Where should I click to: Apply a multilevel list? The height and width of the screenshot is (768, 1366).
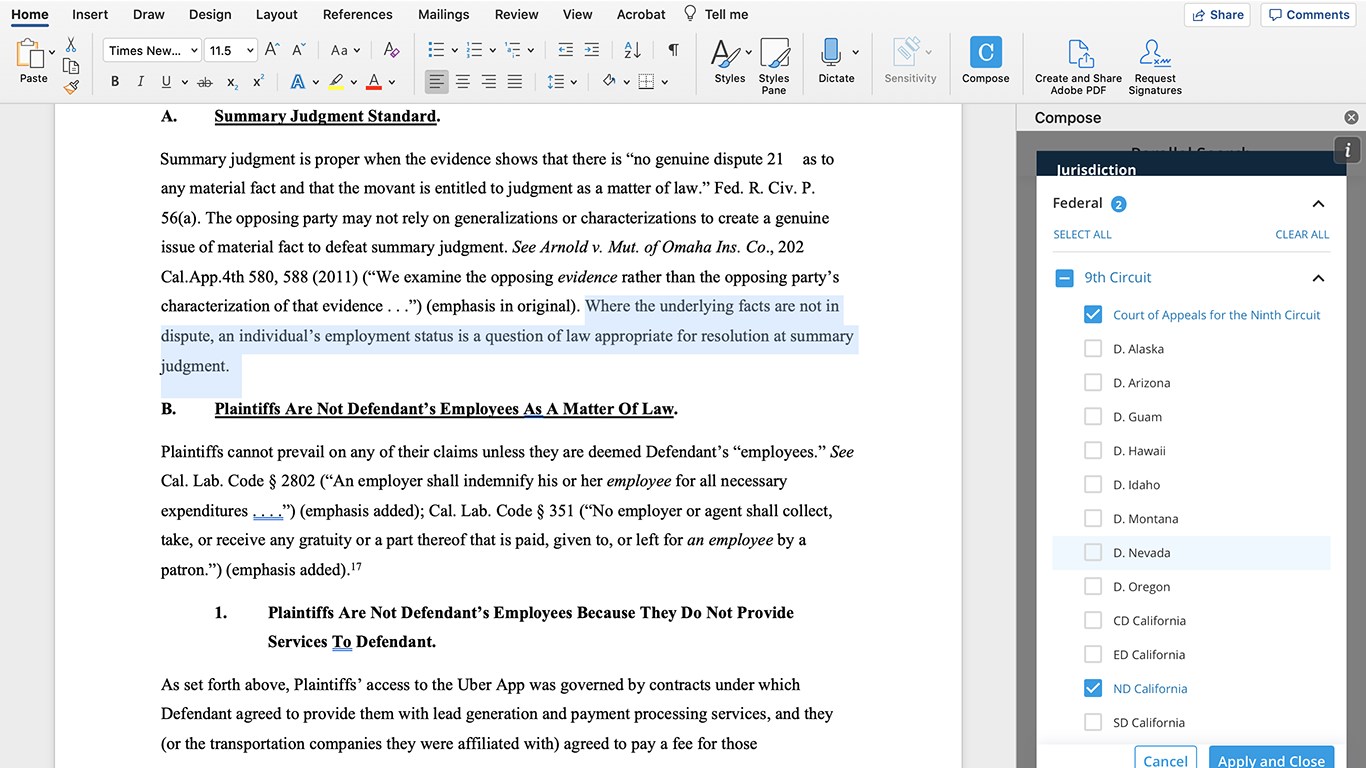513,50
